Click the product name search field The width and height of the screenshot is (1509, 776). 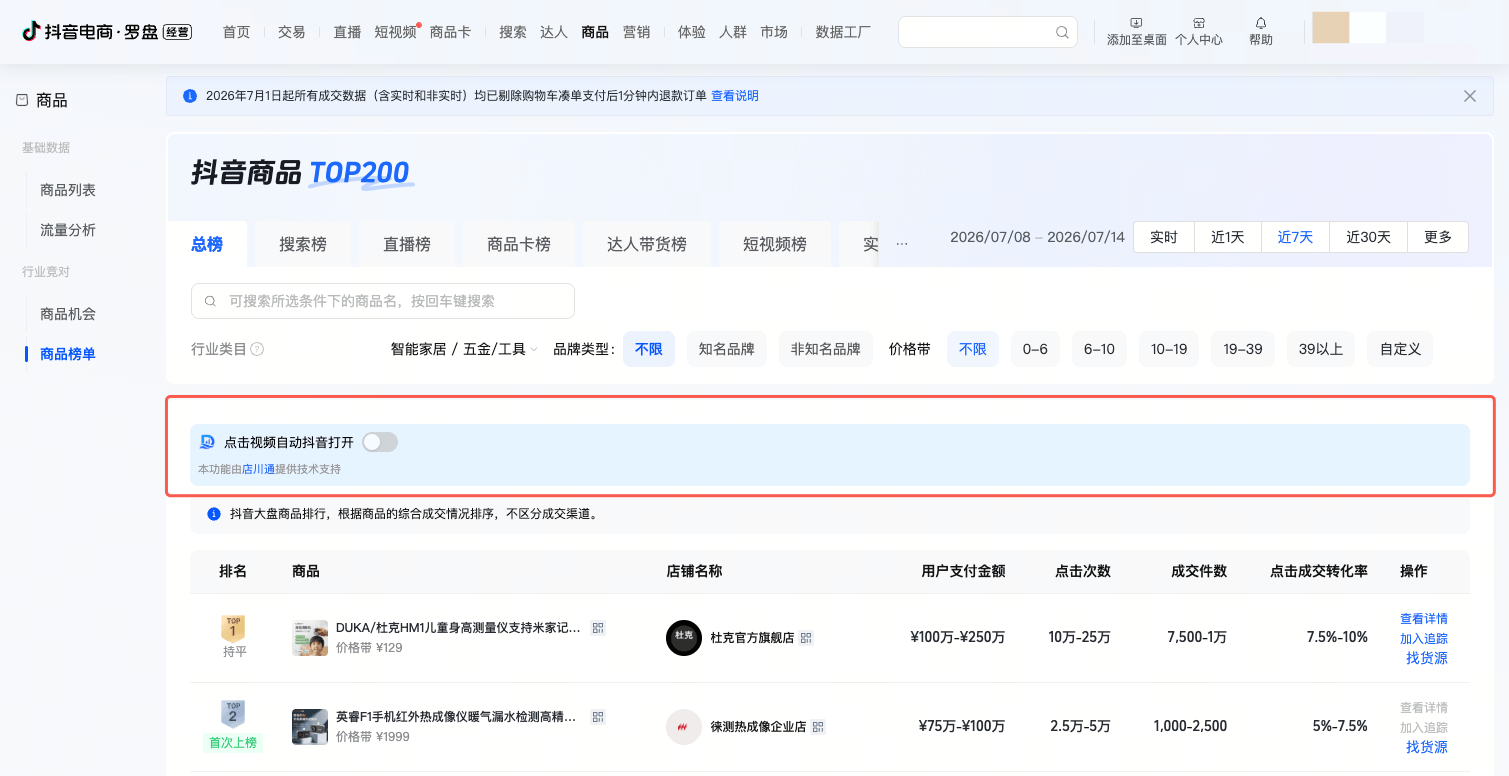tap(383, 301)
